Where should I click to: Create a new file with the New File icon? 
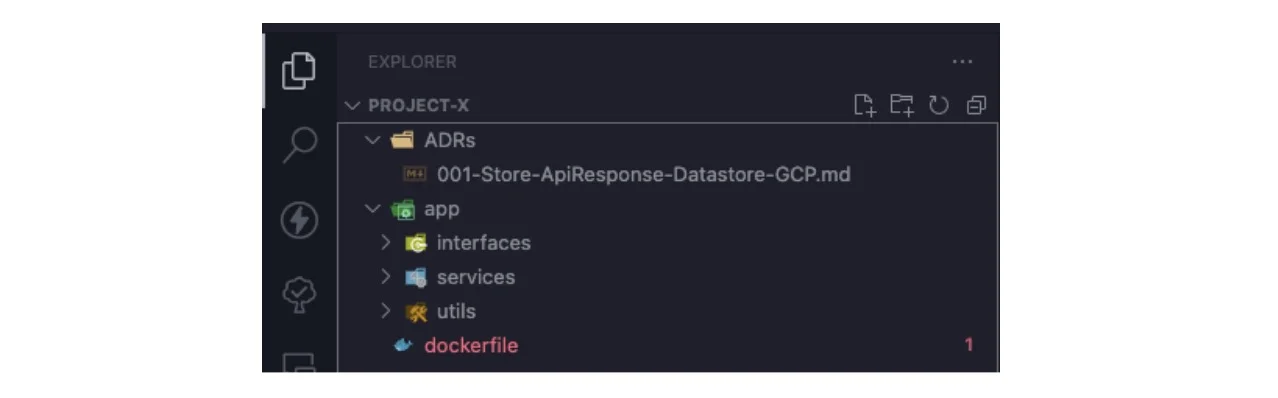[x=864, y=105]
